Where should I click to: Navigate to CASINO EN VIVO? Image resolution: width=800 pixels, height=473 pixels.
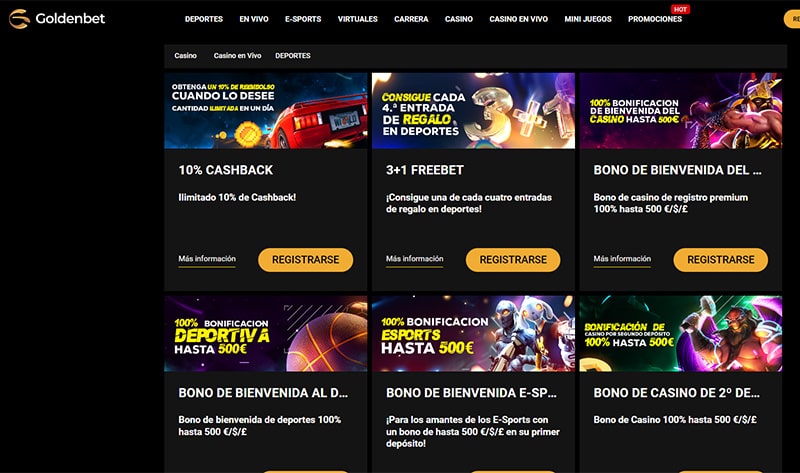click(518, 19)
